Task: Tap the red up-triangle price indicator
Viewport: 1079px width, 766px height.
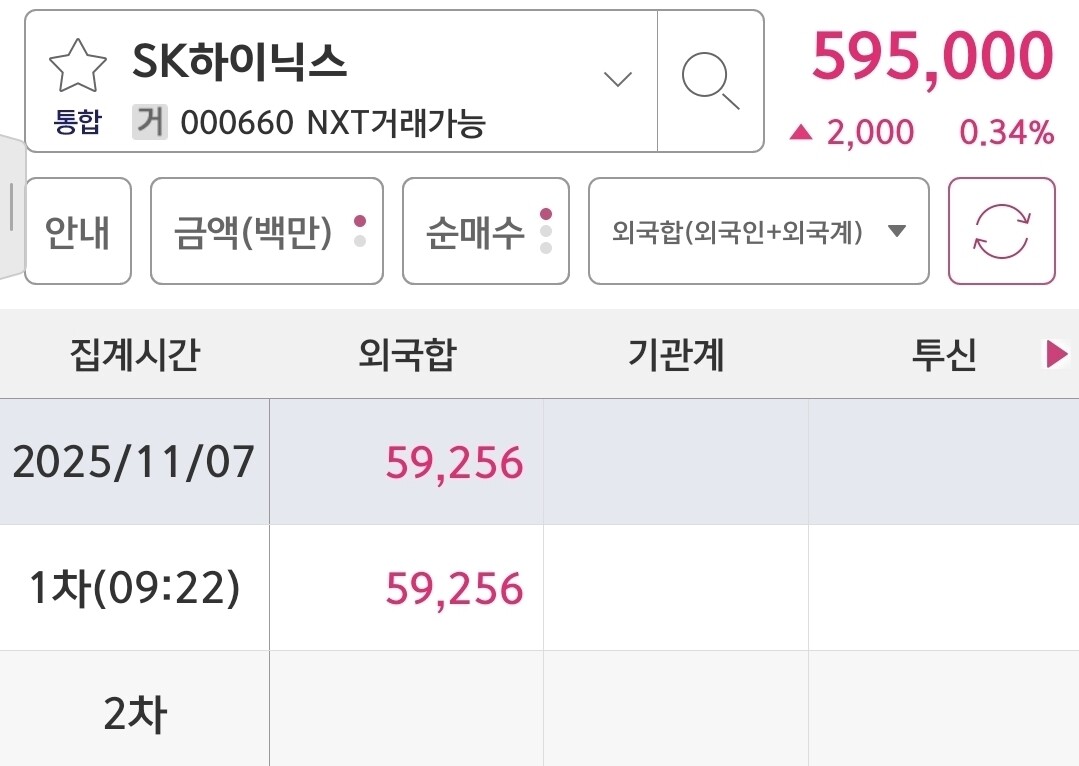Action: point(800,132)
